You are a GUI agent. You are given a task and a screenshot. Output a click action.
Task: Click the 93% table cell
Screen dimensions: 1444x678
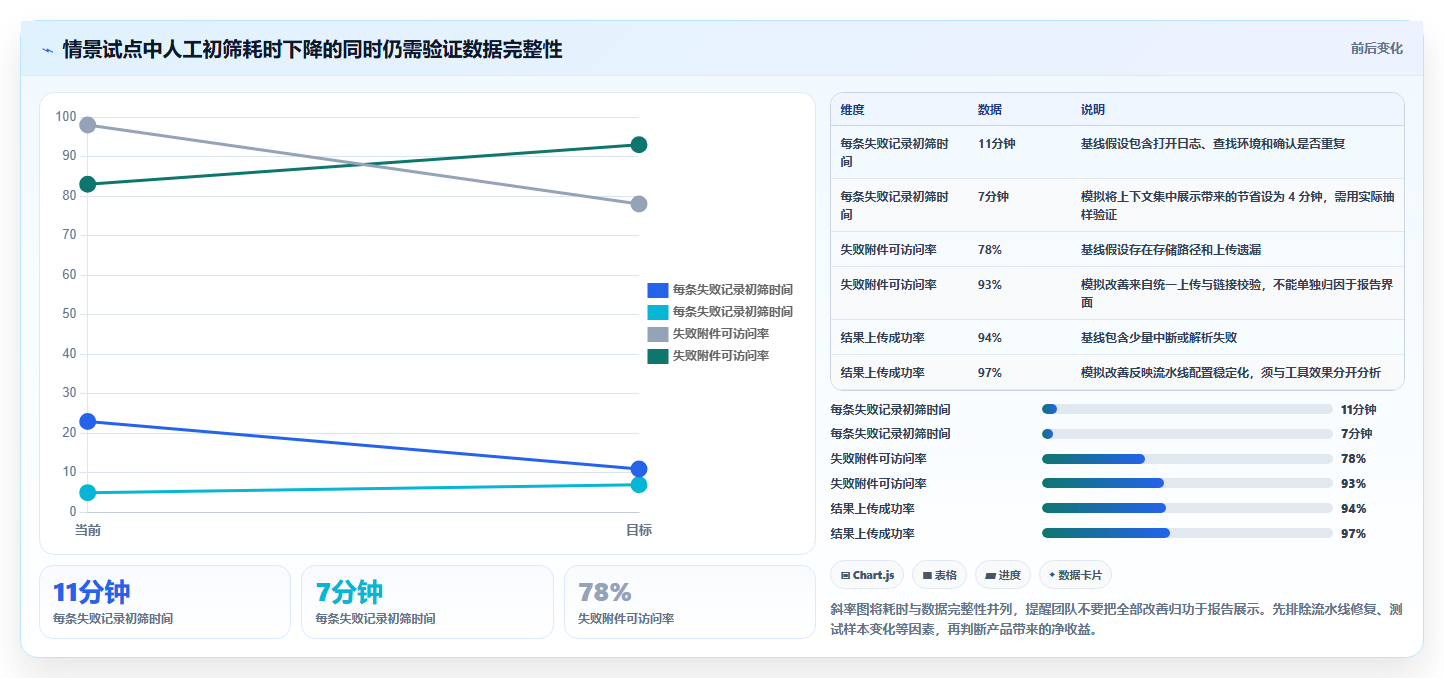(990, 284)
